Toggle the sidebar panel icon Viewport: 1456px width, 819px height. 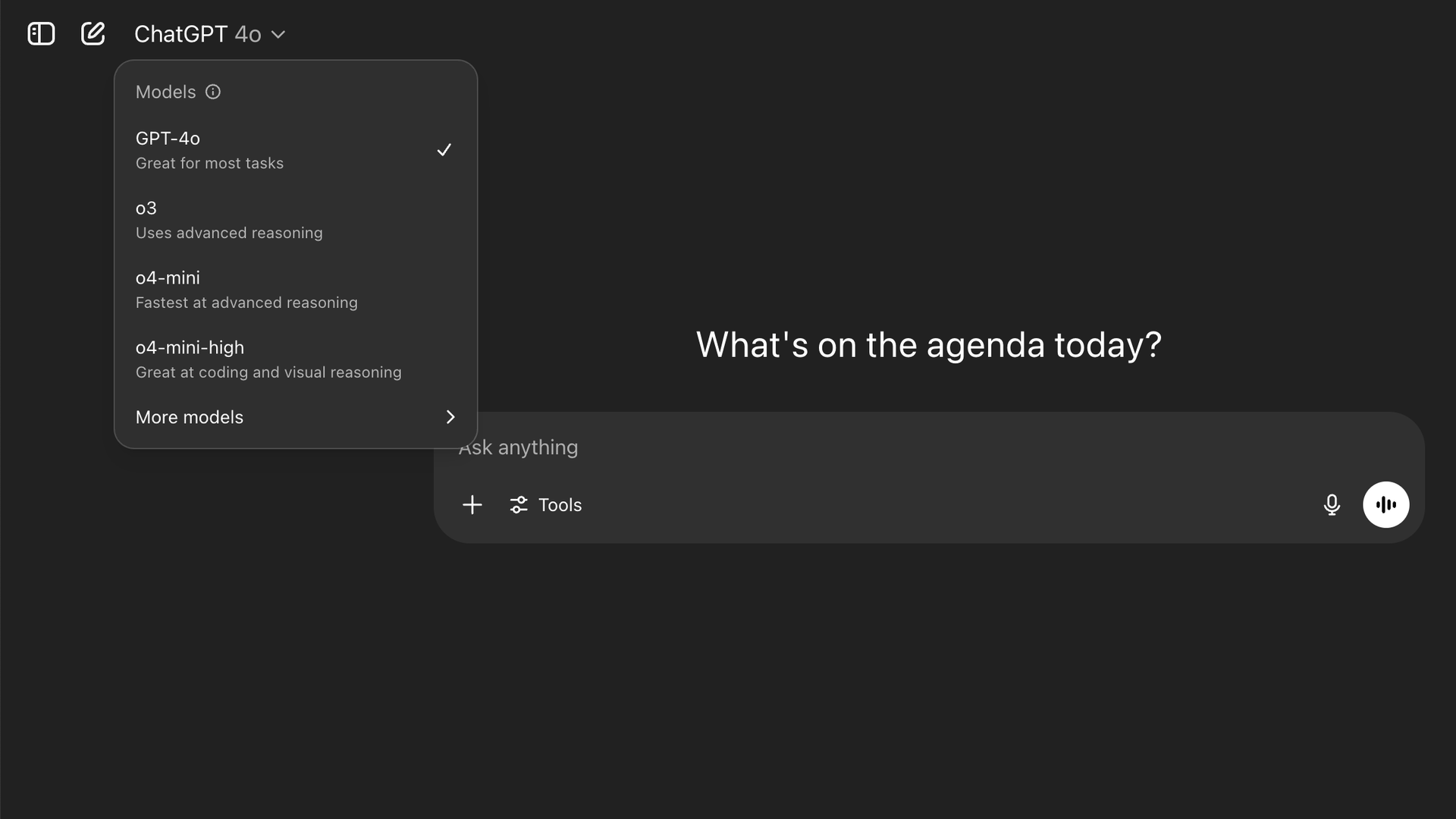coord(41,34)
